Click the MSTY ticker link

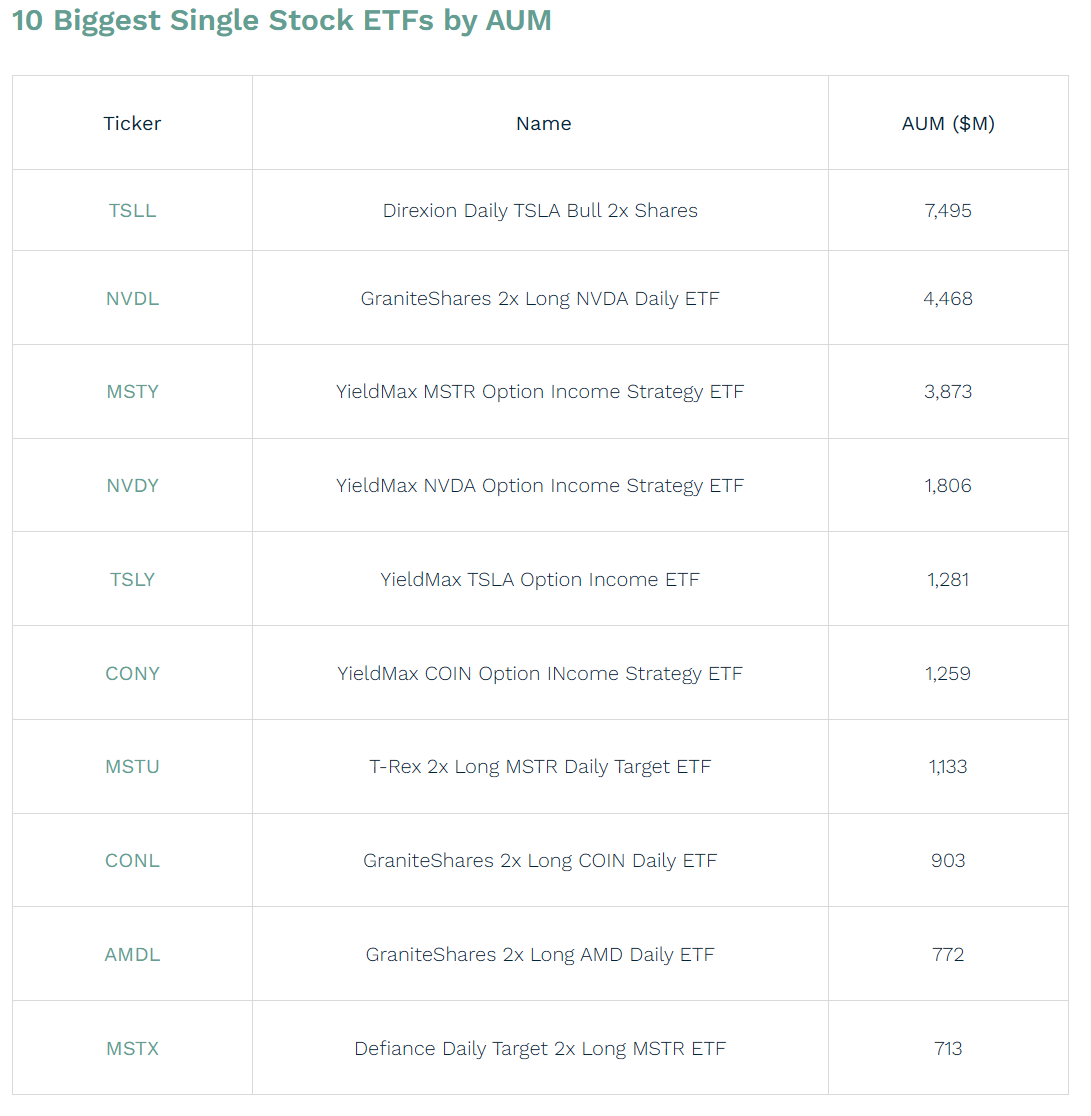(x=132, y=392)
